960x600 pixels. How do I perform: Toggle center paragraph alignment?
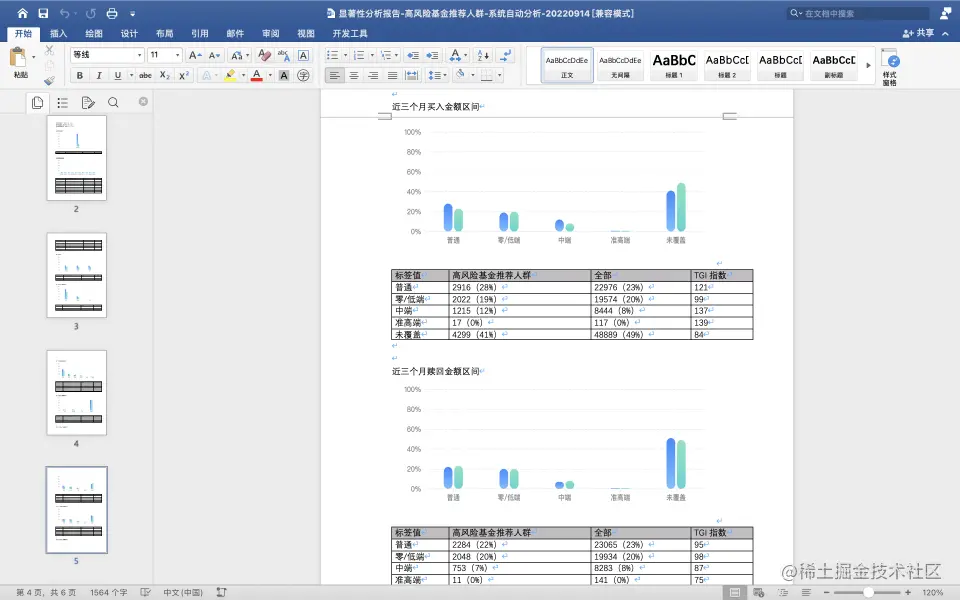click(353, 75)
